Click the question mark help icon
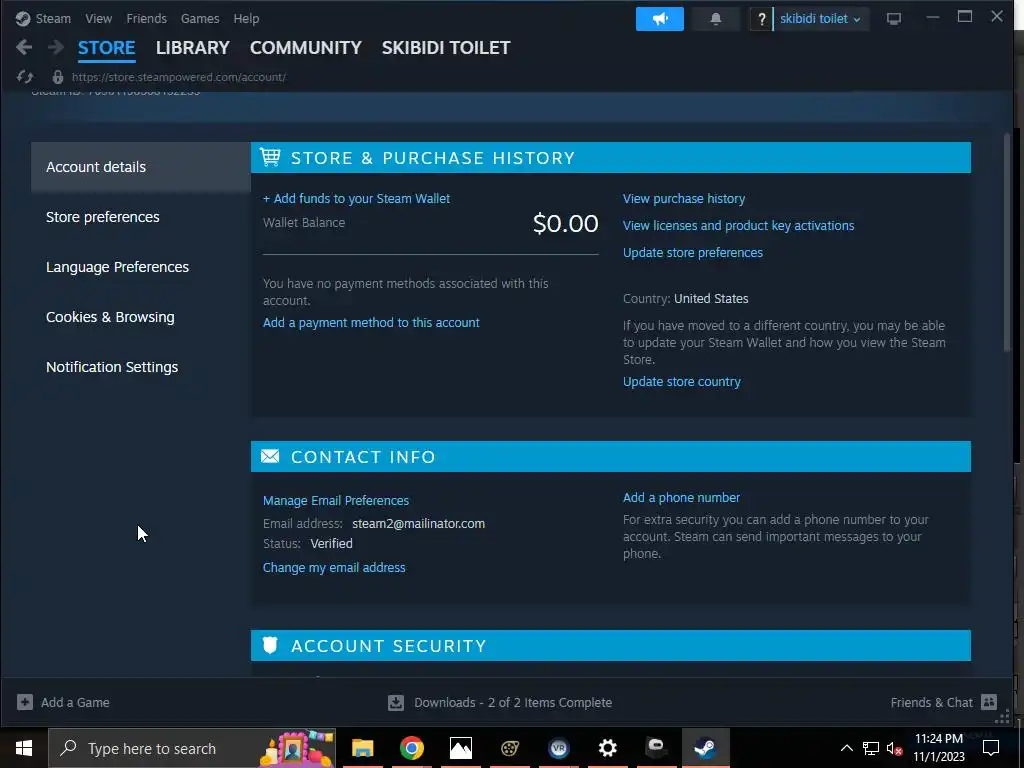 761,19
